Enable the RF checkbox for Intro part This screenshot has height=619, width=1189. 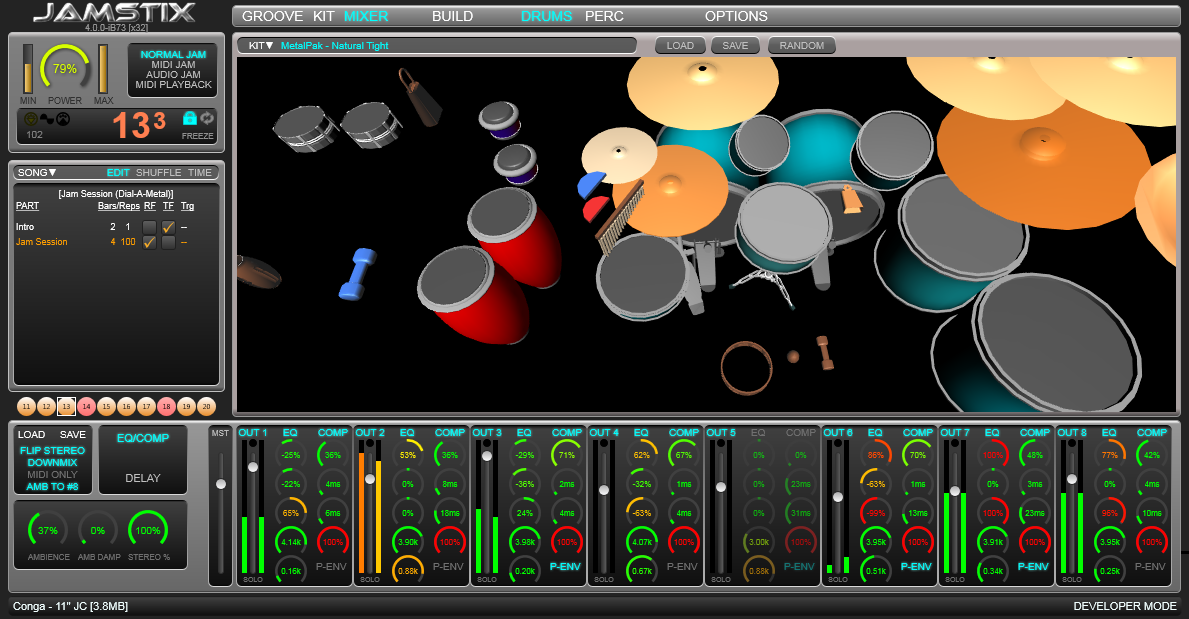pos(149,227)
